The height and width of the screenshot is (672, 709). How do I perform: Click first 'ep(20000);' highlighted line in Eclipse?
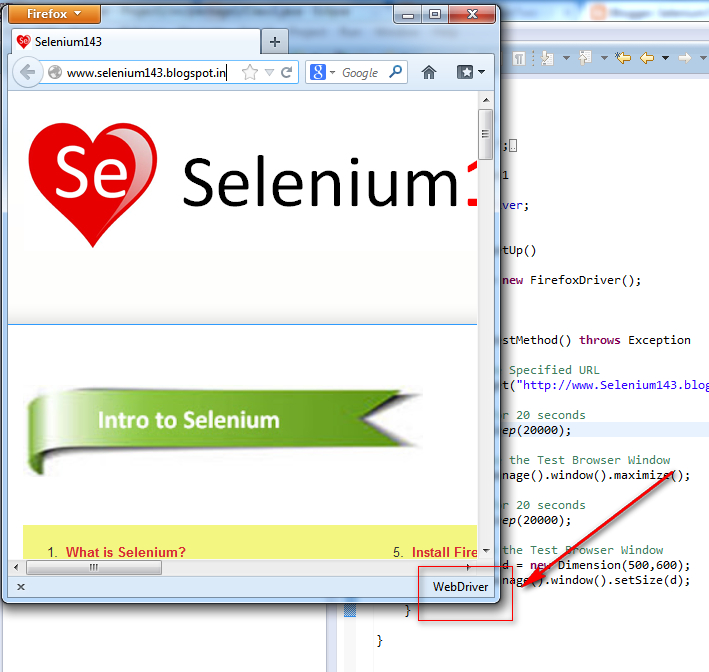click(x=536, y=430)
